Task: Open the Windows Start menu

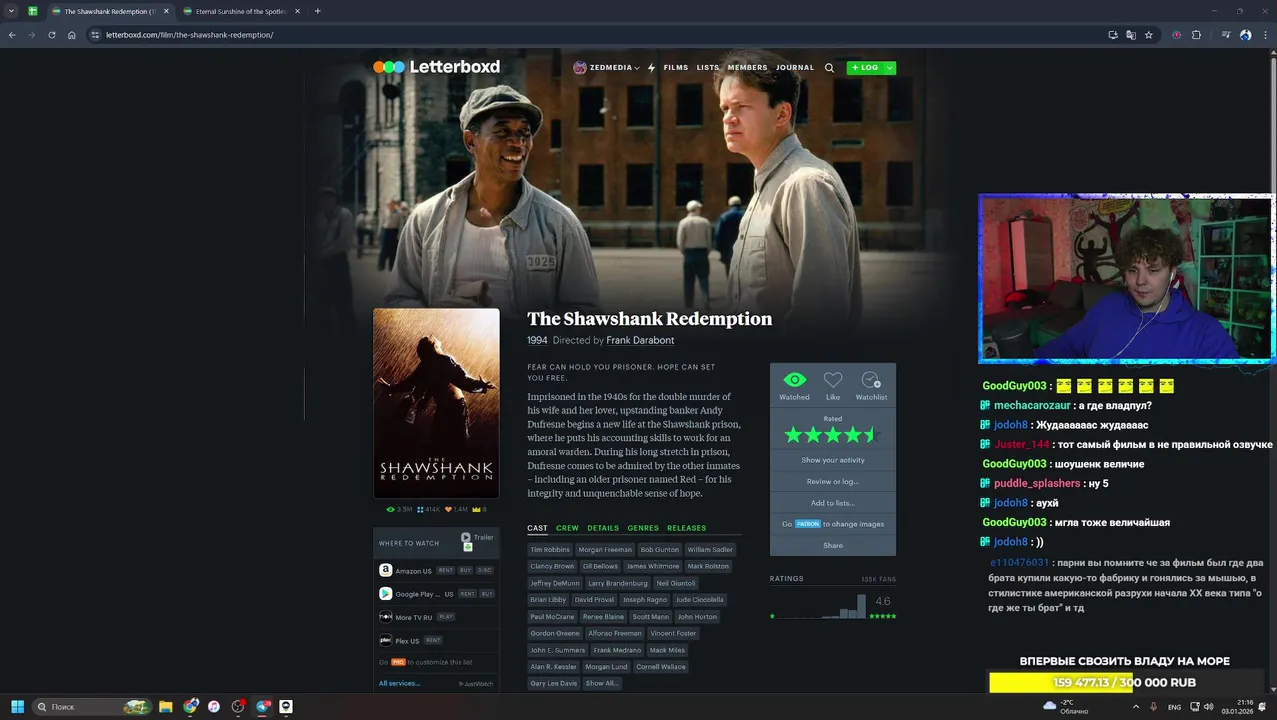Action: tap(17, 706)
